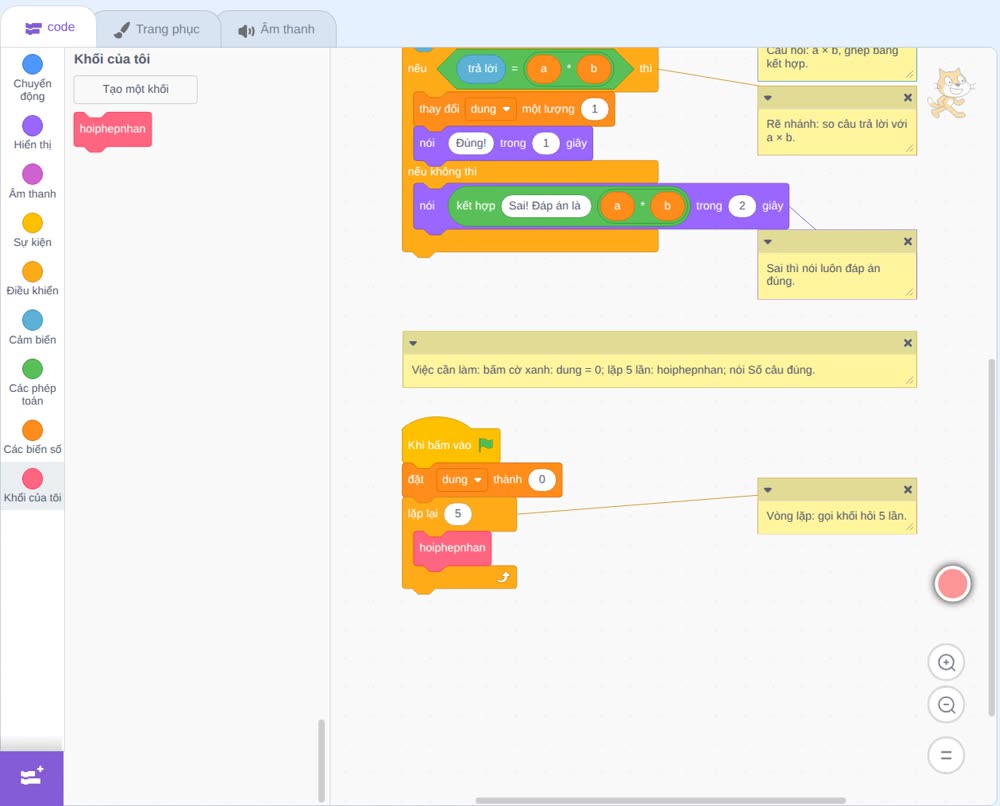Select the Các phép toán category
Screen dimensions: 1000x806
(32, 383)
